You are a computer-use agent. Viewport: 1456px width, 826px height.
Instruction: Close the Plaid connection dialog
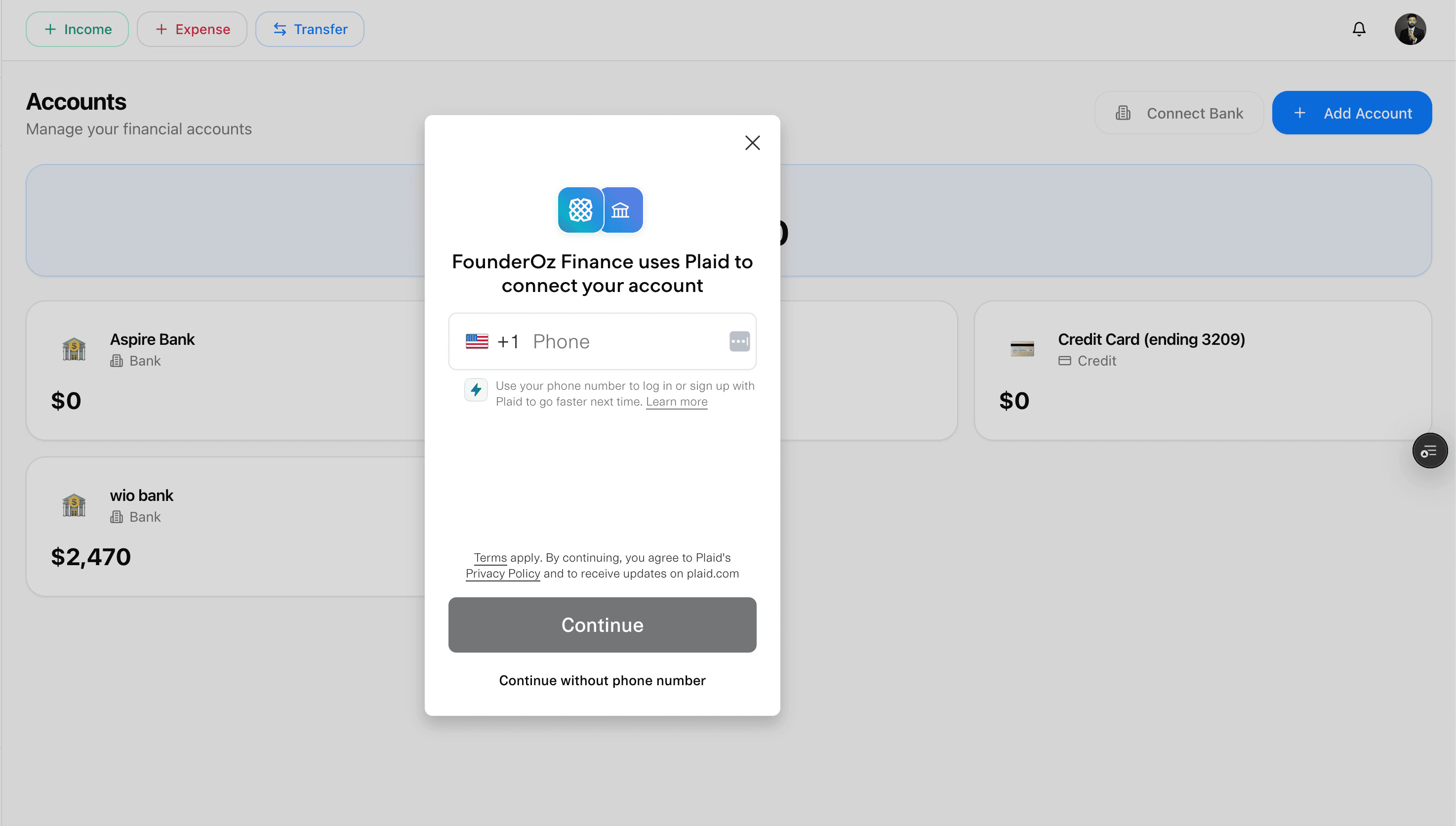752,142
